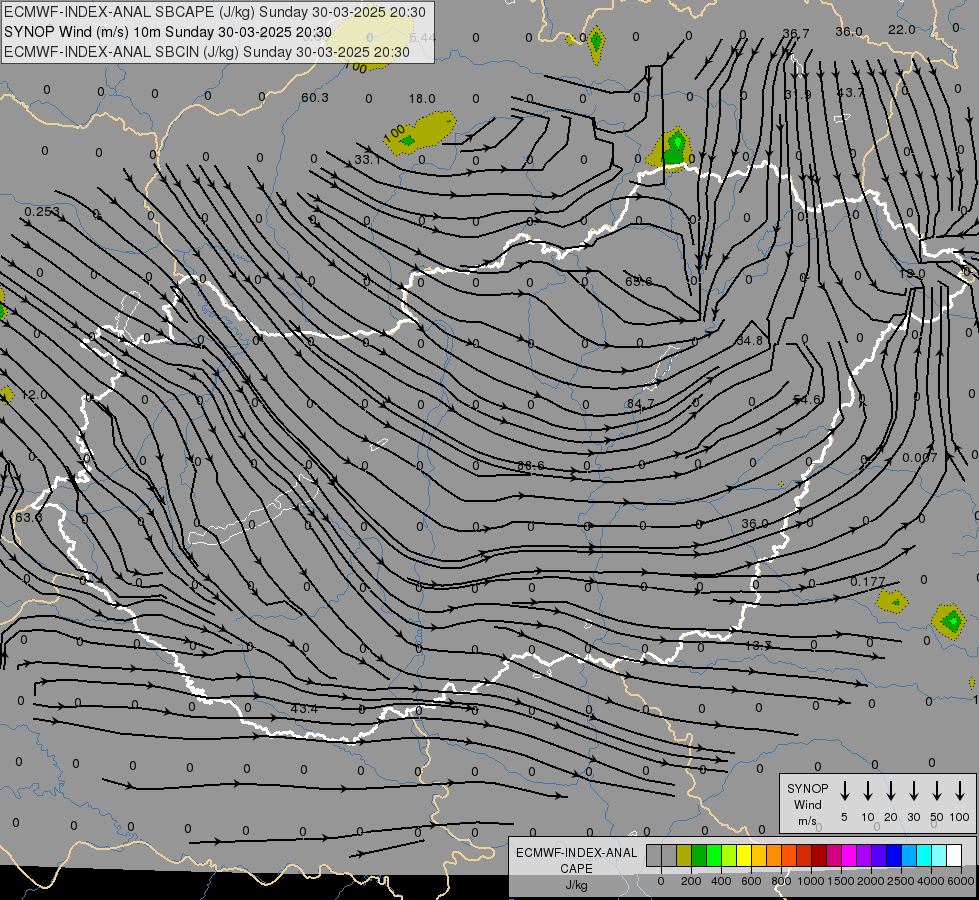Click the wind legend arrow for 50 m/s

(x=937, y=791)
